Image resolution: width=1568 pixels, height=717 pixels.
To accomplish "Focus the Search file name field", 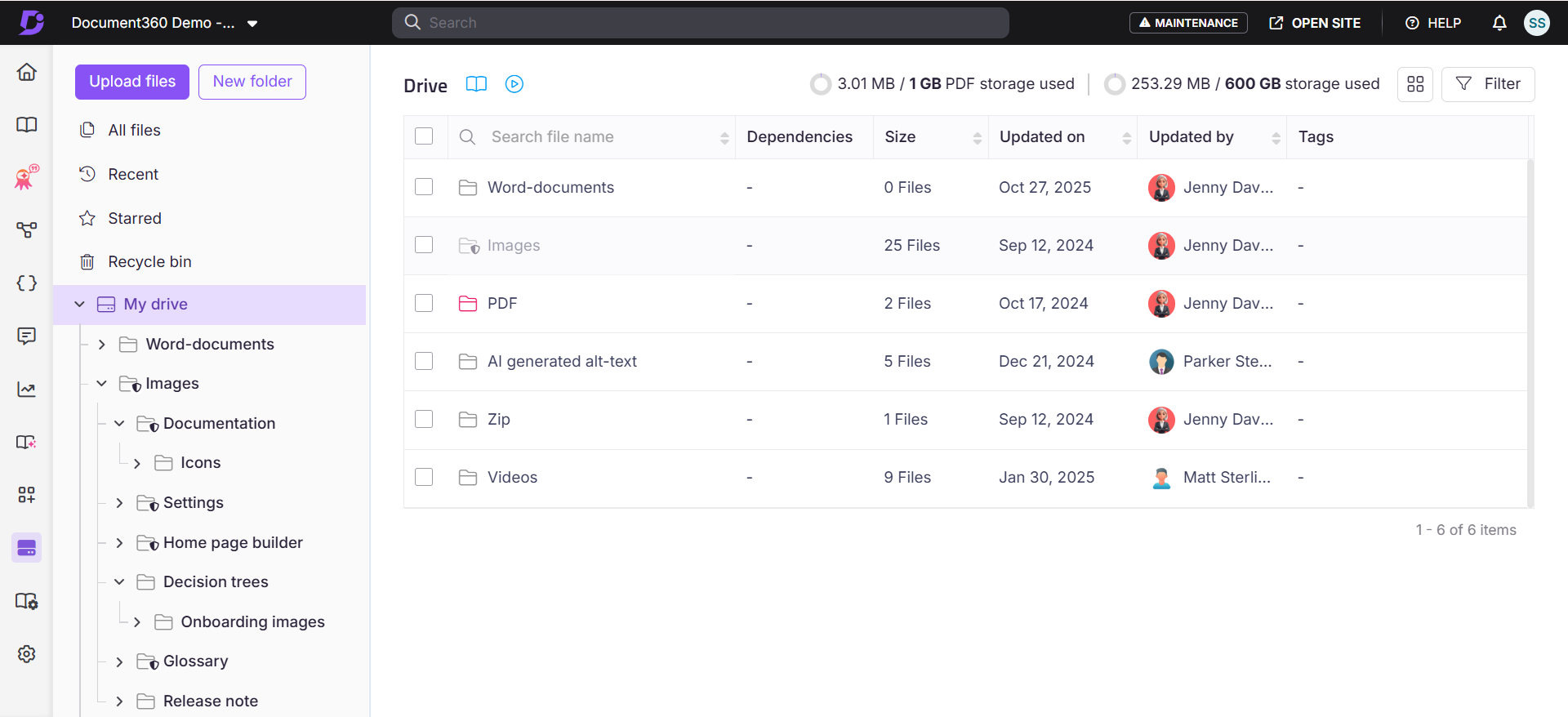I will pos(592,137).
